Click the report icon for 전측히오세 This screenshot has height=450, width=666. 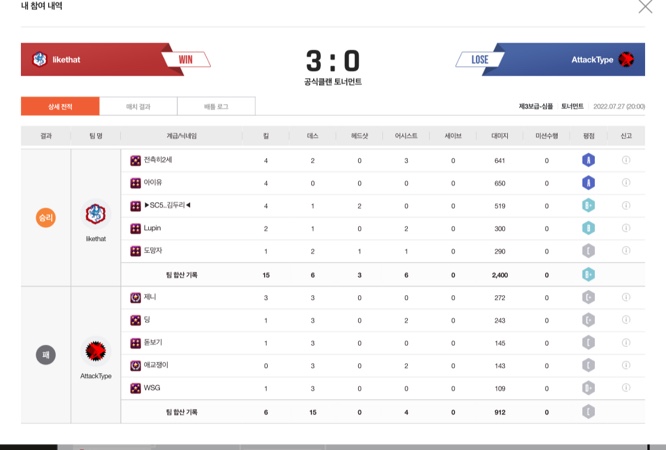pyautogui.click(x=626, y=160)
